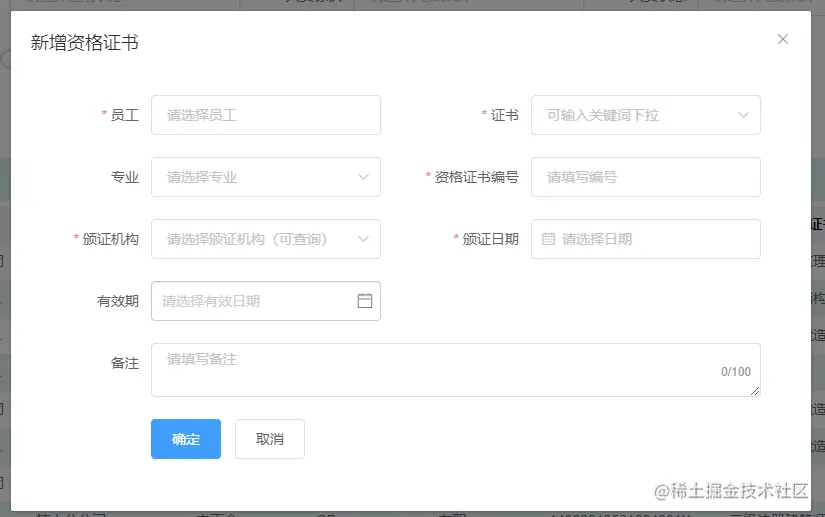Focus the 备注 textarea

pos(456,370)
